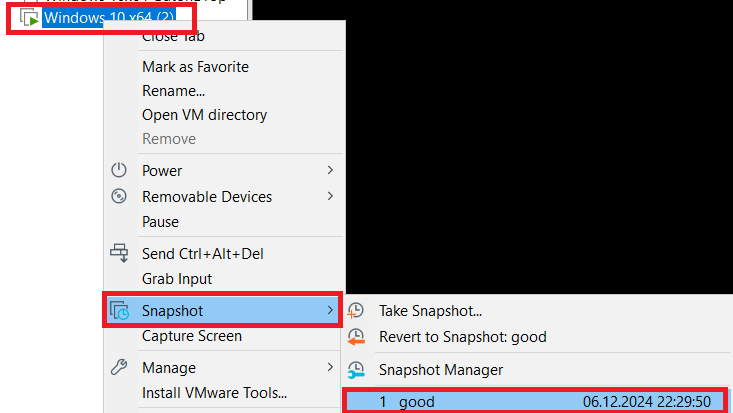Click the Manage wrench icon

click(119, 367)
